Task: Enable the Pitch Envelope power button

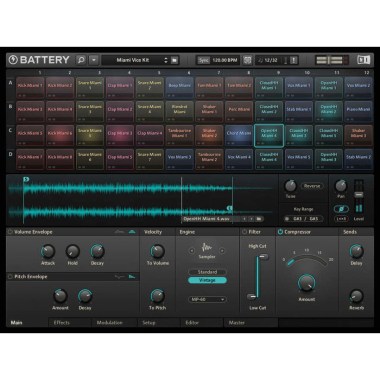Action: point(10,277)
